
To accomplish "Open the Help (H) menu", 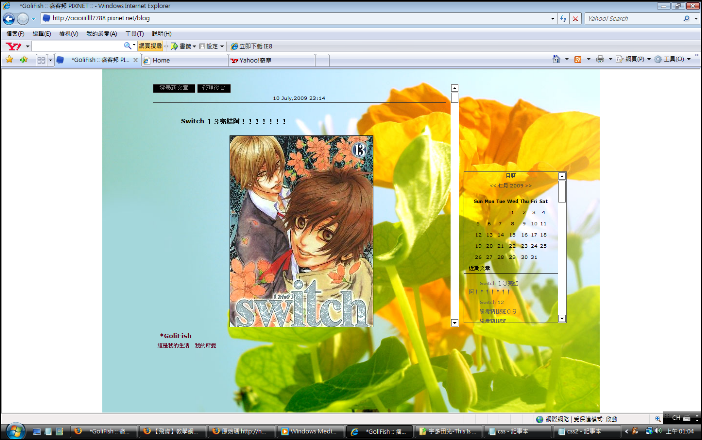I will click(162, 34).
